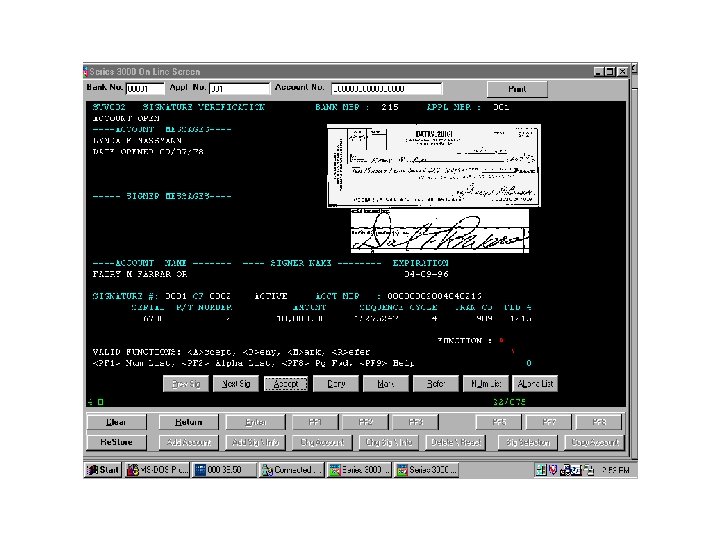Go to the Next Sig
The height and width of the screenshot is (540, 720).
[x=236, y=383]
